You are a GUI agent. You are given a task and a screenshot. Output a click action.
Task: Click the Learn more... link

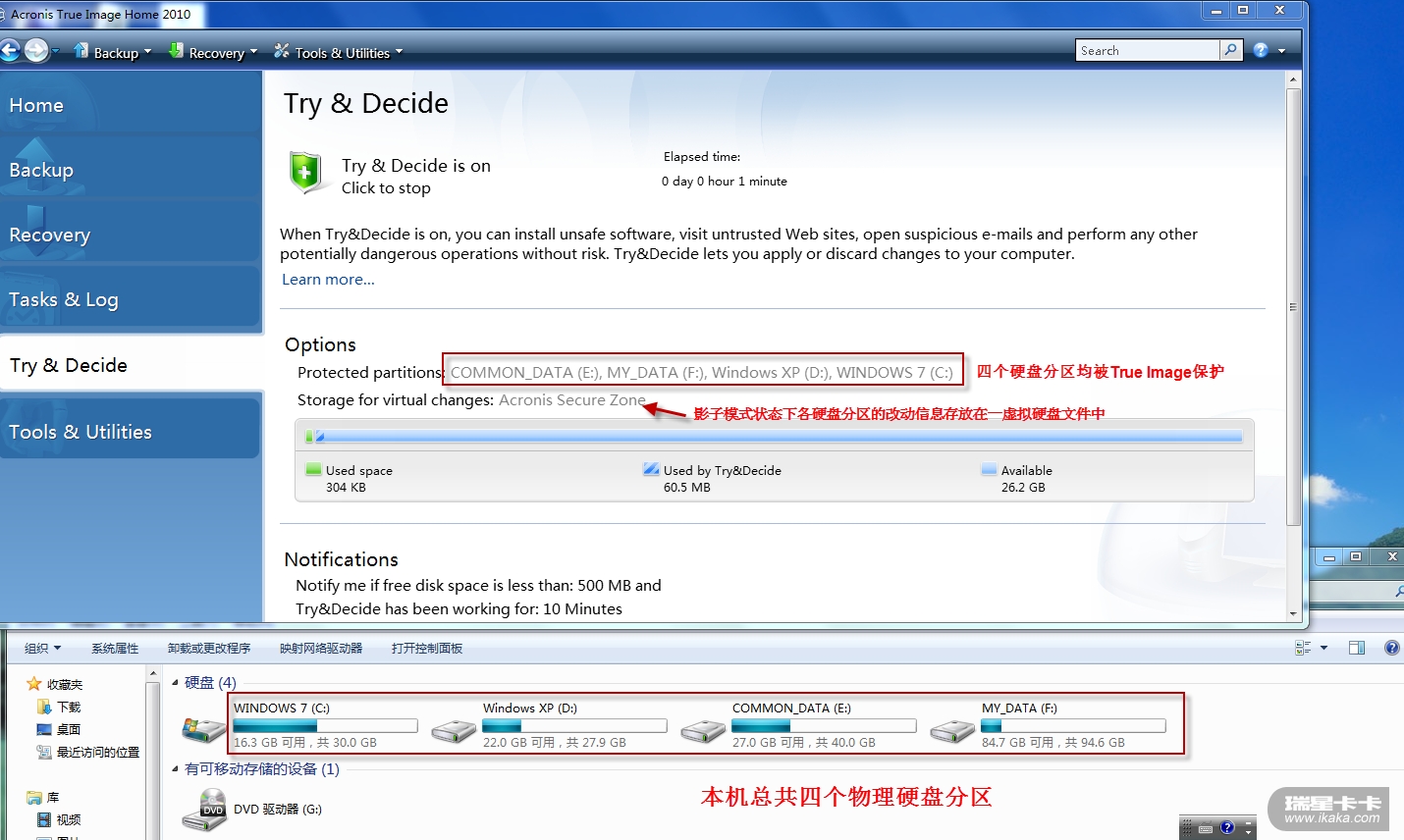(328, 280)
